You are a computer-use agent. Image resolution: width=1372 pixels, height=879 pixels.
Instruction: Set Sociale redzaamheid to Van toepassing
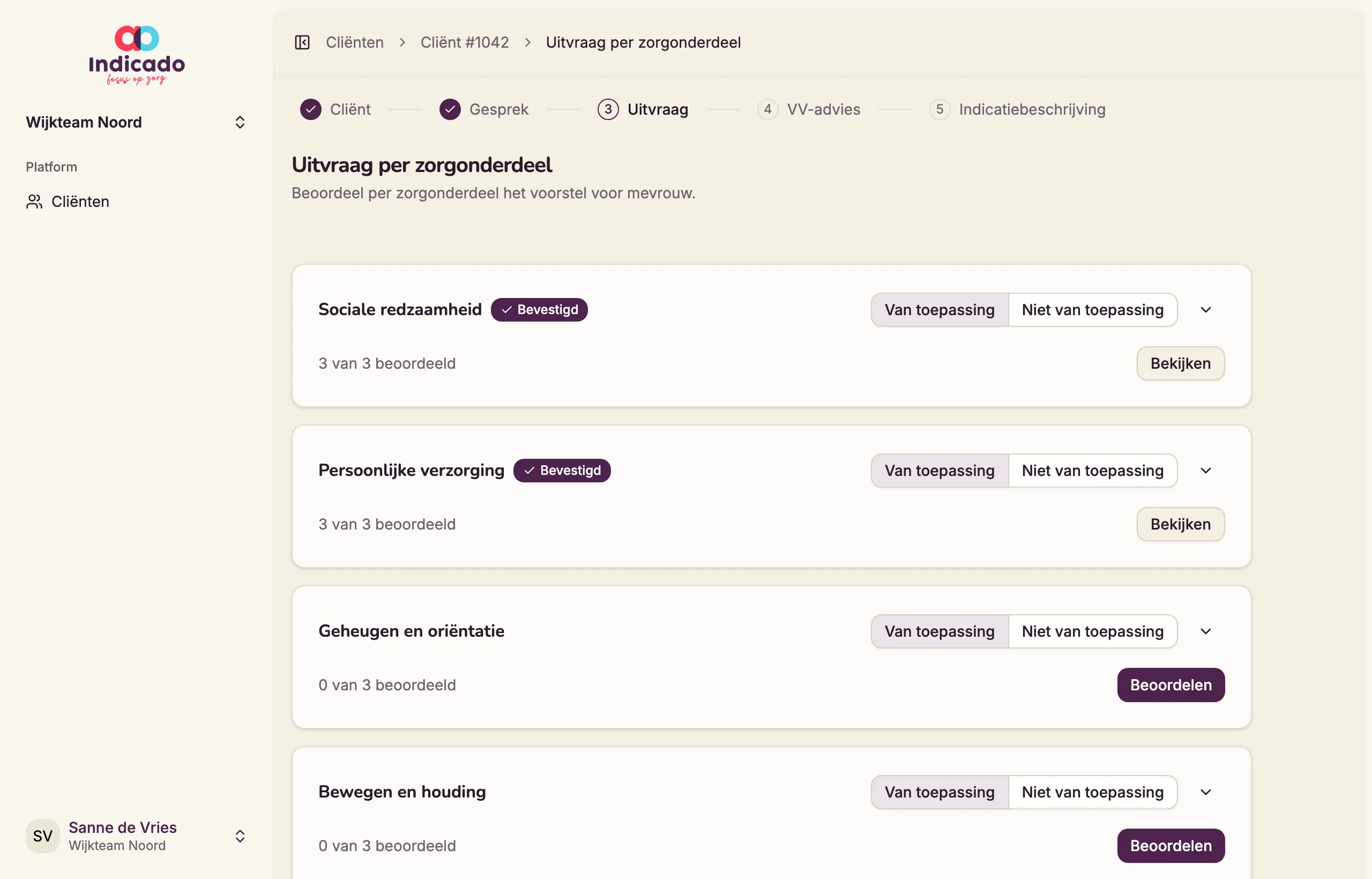coord(939,310)
